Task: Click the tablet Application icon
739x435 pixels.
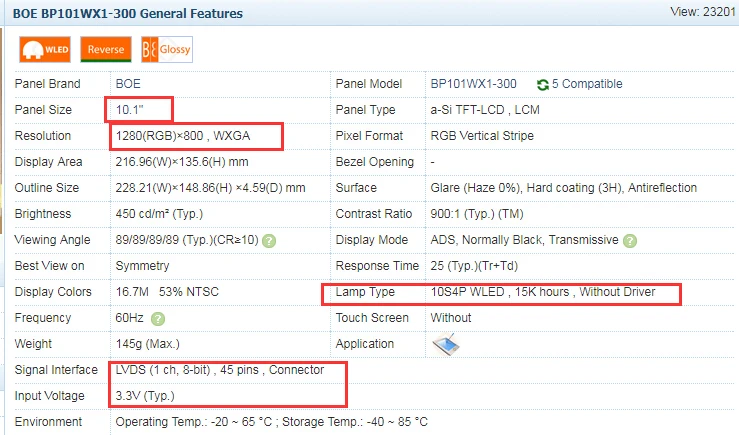Action: click(x=445, y=344)
